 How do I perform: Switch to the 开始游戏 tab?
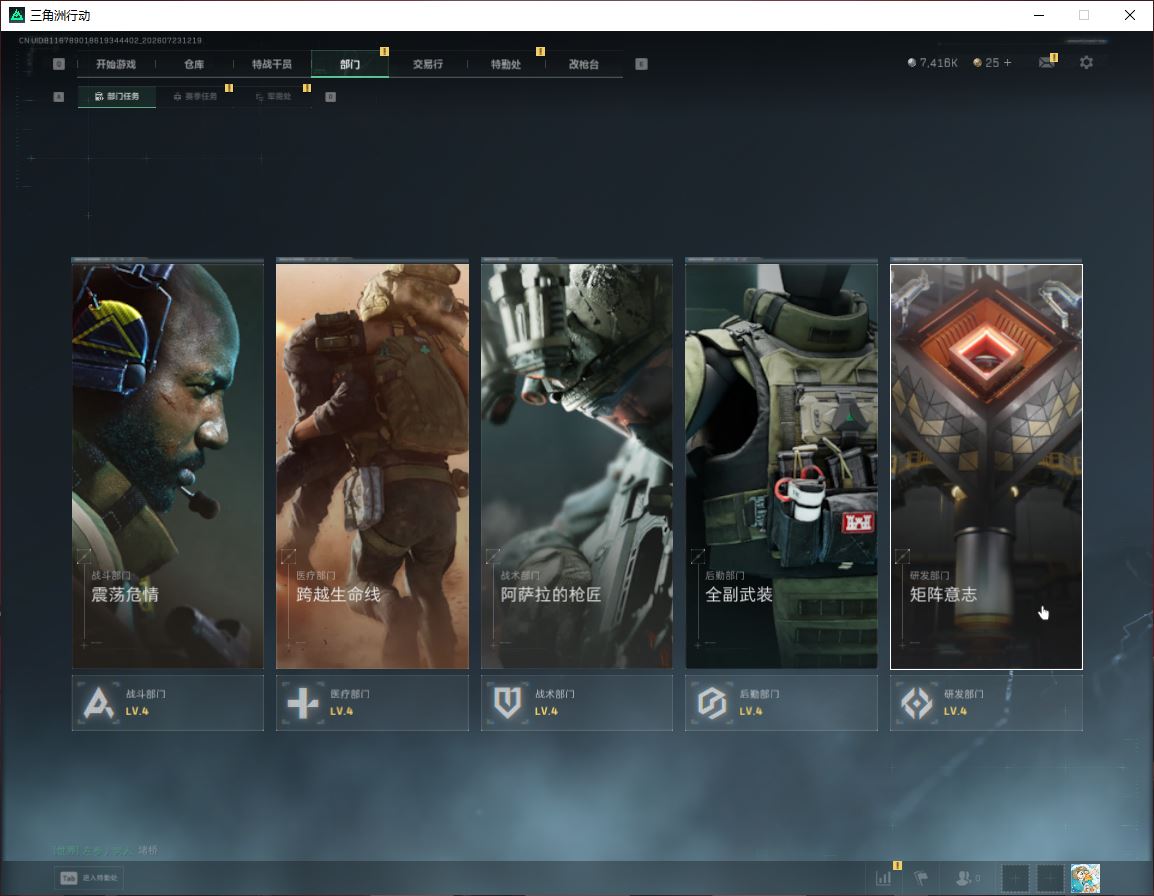[x=116, y=64]
